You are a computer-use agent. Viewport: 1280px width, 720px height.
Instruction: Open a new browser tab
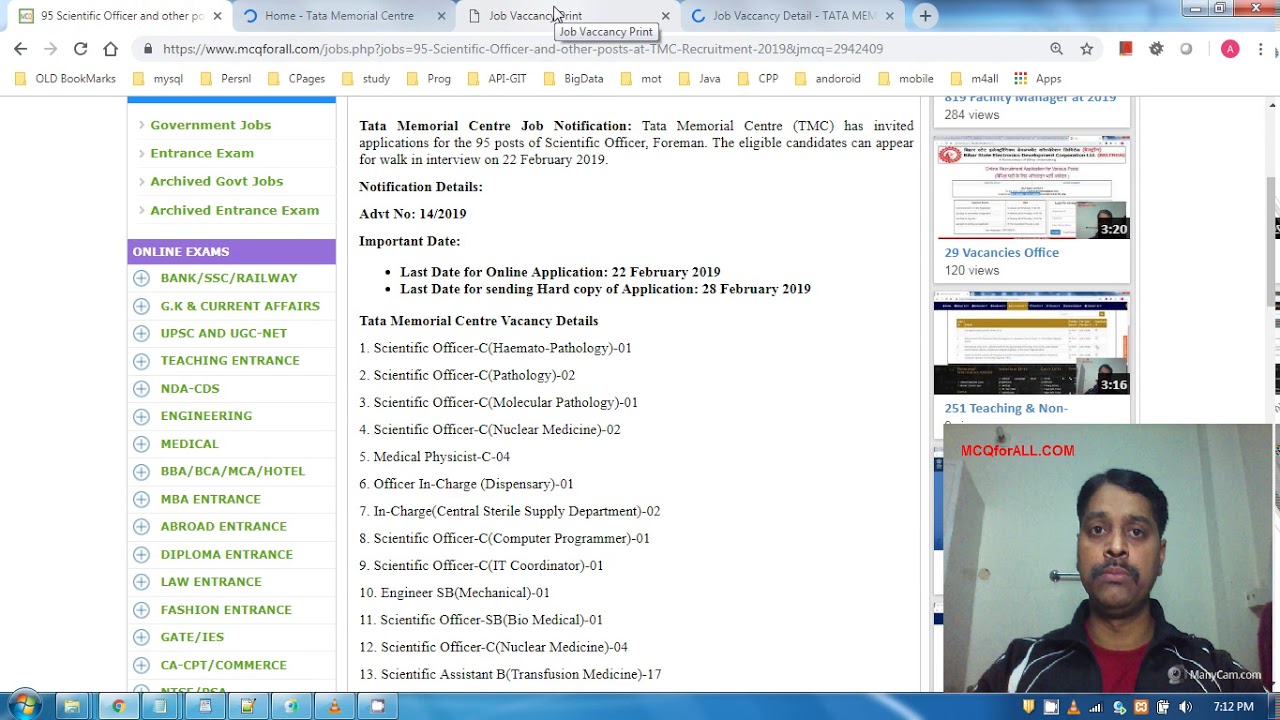(x=925, y=15)
